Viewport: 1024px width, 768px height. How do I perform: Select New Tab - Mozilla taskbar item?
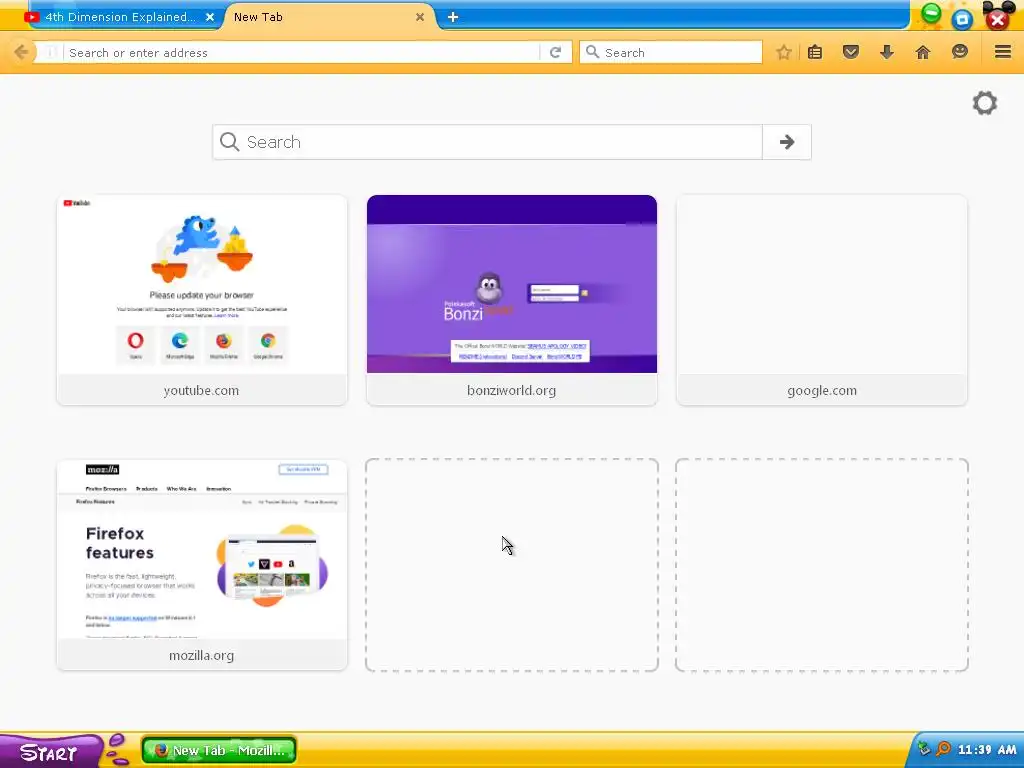219,750
